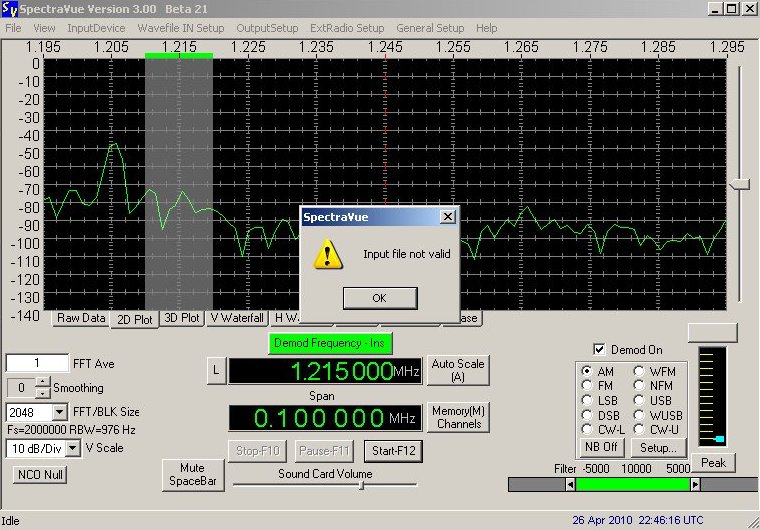Click Auto Scale (A) button
This screenshot has height=530, width=760.
pos(458,370)
